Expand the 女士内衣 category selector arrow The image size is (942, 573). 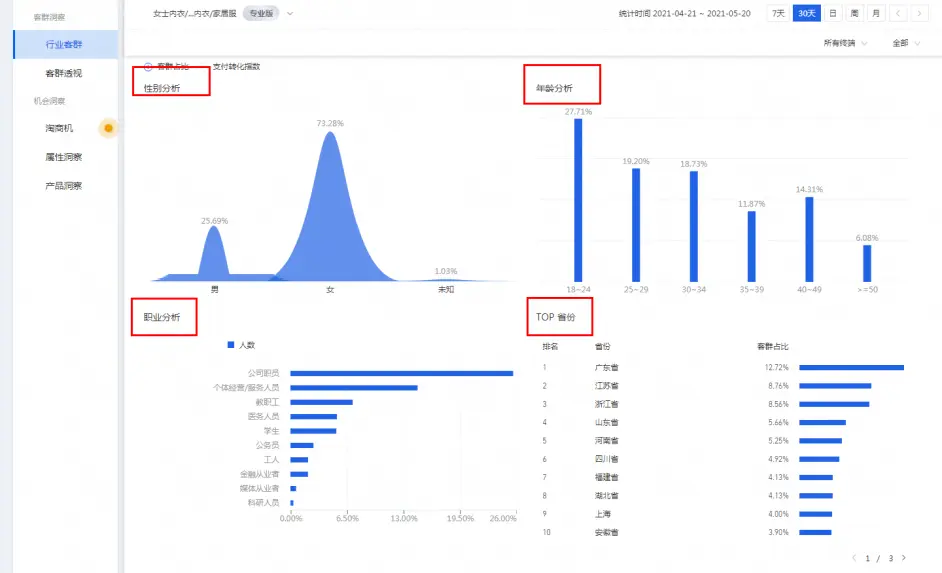pyautogui.click(x=290, y=13)
